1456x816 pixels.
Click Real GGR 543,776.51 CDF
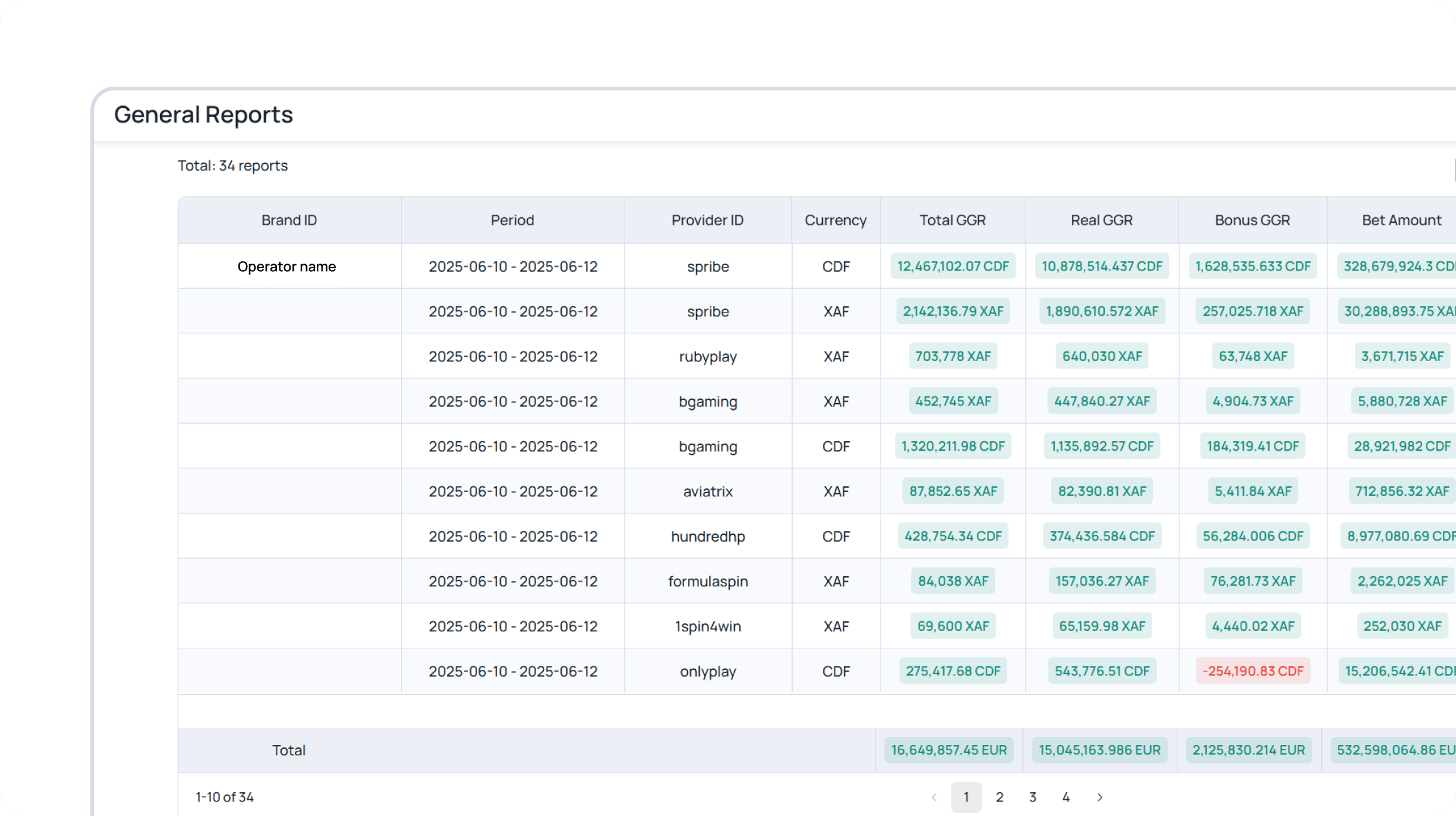click(x=1103, y=671)
